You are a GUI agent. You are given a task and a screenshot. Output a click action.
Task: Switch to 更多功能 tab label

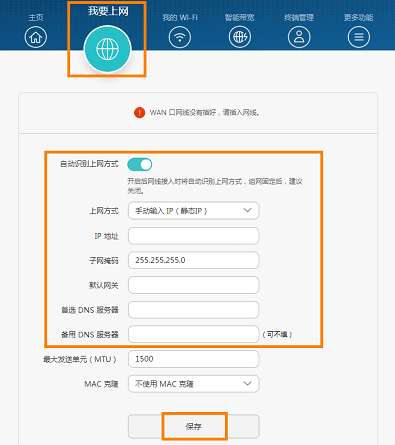[x=359, y=17]
